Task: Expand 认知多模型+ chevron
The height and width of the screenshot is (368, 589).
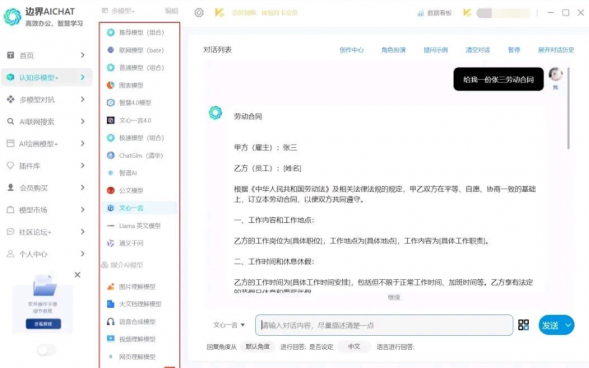Action: 83,77
